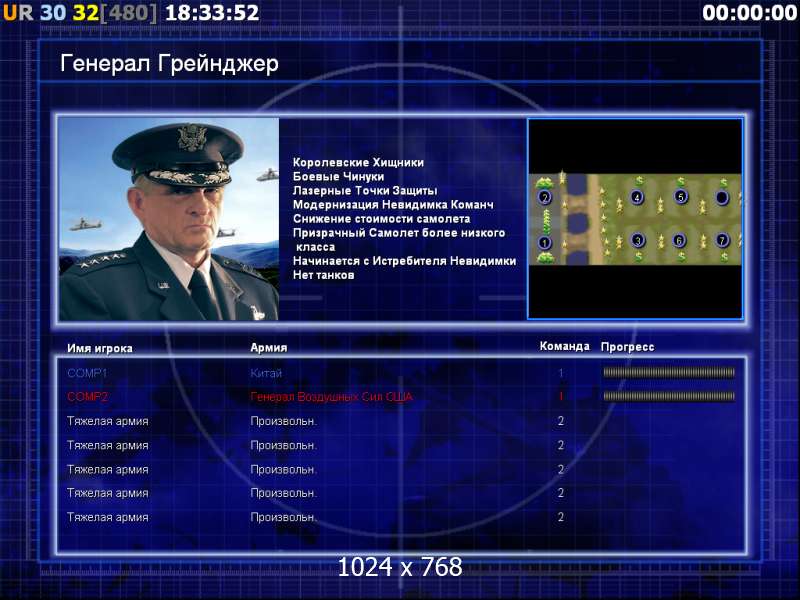Image resolution: width=800 pixels, height=600 pixels.
Task: Click the 'Боевые Чинуки' bonus line
Action: coord(338,177)
